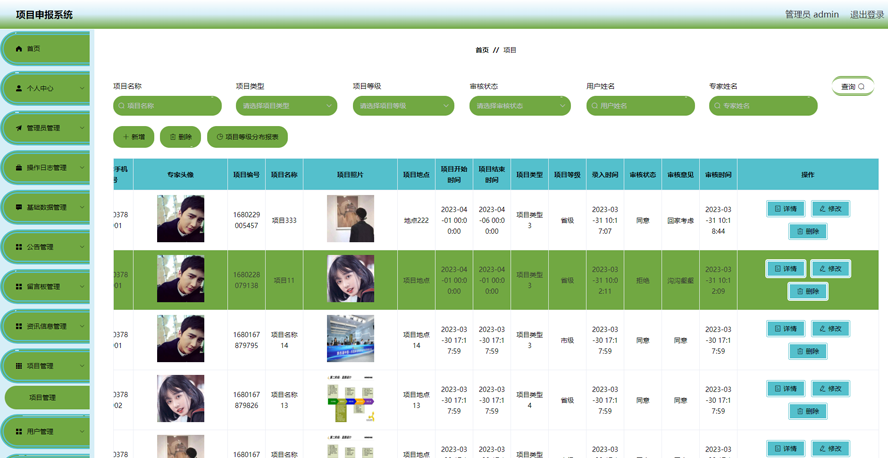Click the 项目等级分布报表 button
Screen dimensions: 888x458
pos(247,136)
